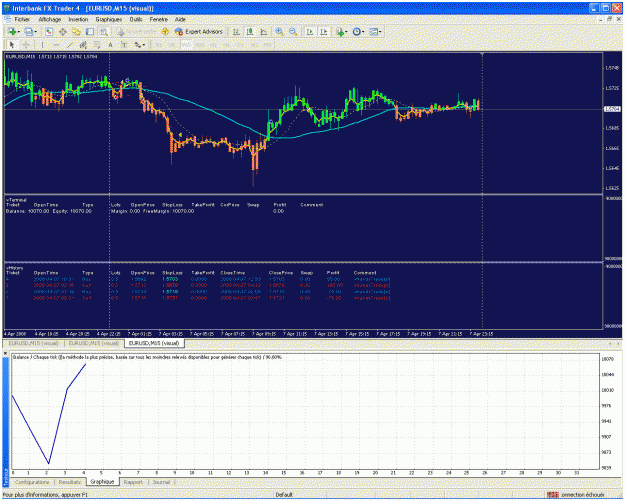
Task: Click the Balance: 10070.00 text in vTerminal
Action: (x=28, y=211)
